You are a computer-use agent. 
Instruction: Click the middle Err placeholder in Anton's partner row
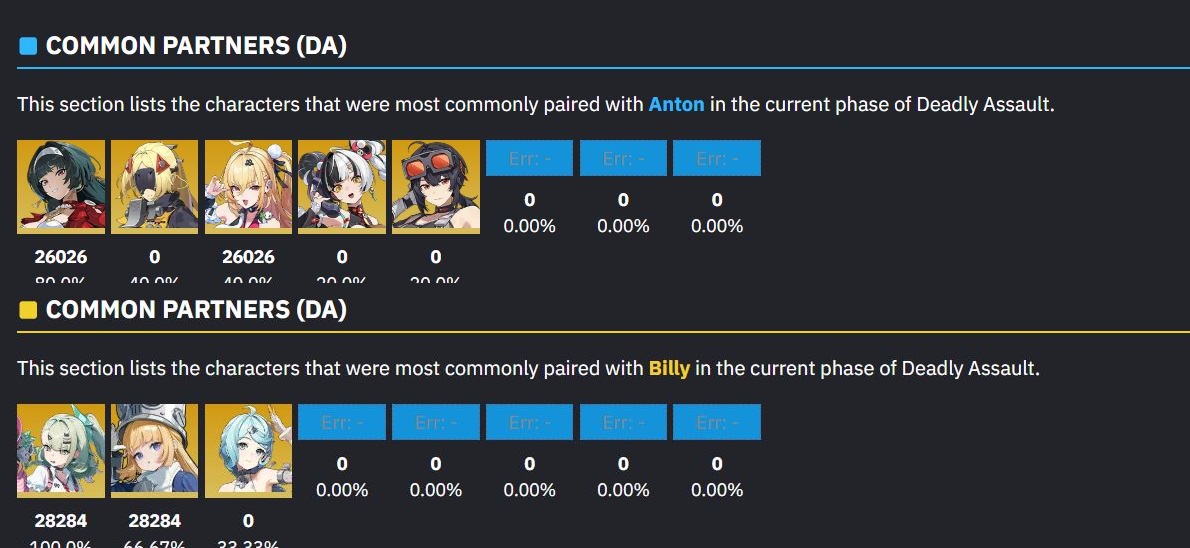(x=623, y=158)
